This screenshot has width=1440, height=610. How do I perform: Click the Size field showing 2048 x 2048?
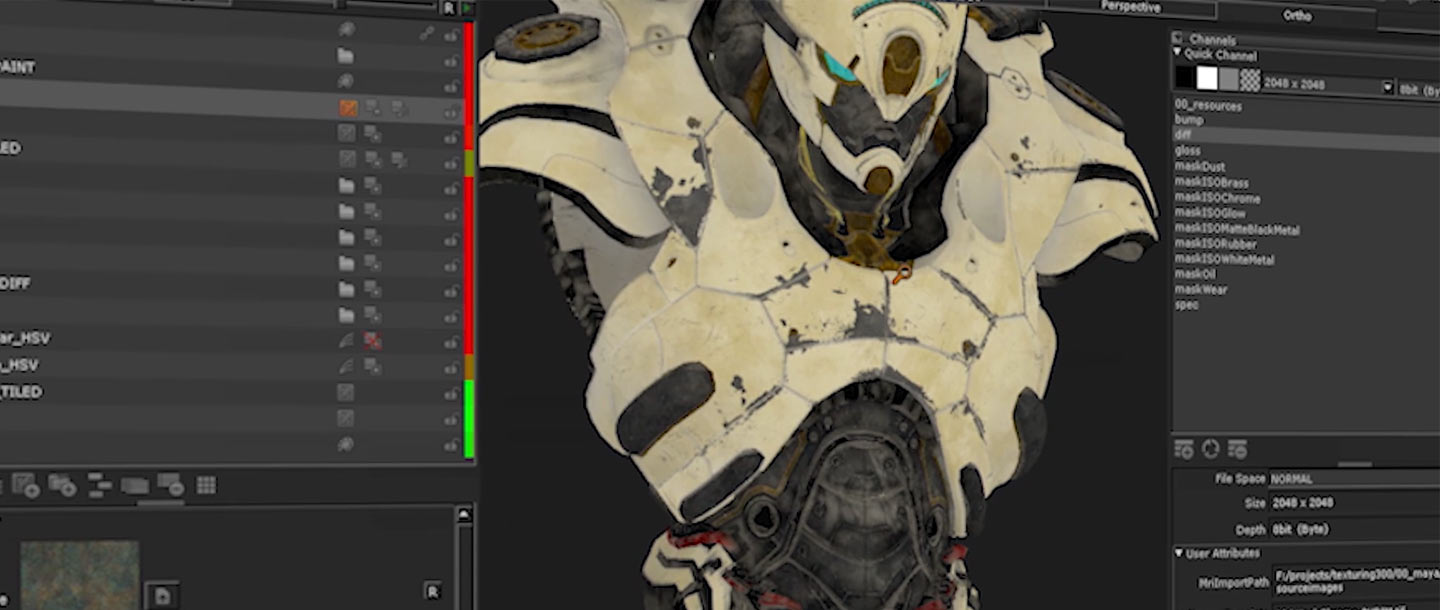coord(1354,503)
